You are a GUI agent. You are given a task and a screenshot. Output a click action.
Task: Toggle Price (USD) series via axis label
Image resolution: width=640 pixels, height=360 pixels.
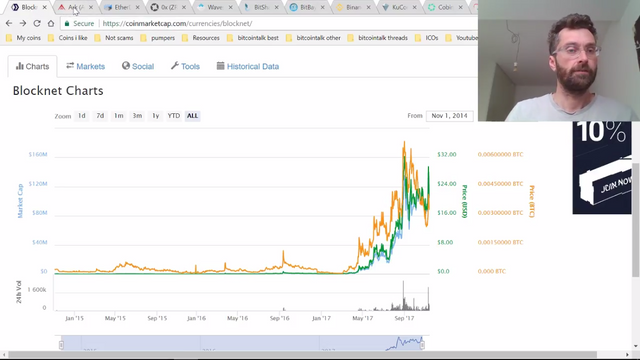[464, 201]
